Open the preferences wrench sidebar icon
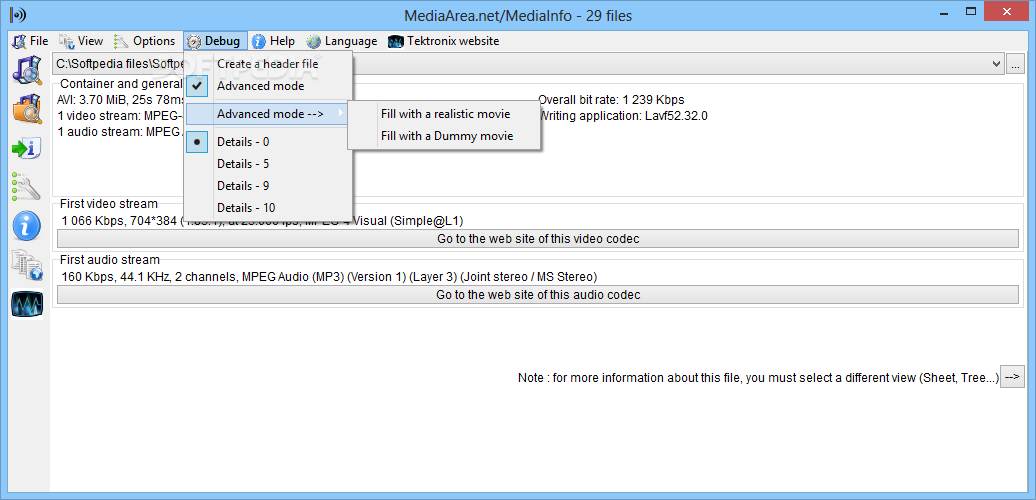 [27, 187]
